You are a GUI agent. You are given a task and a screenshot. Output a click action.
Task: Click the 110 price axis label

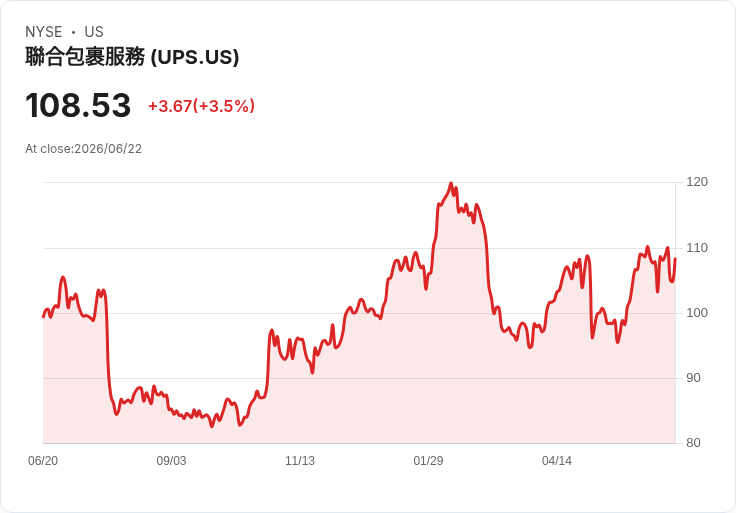[697, 248]
